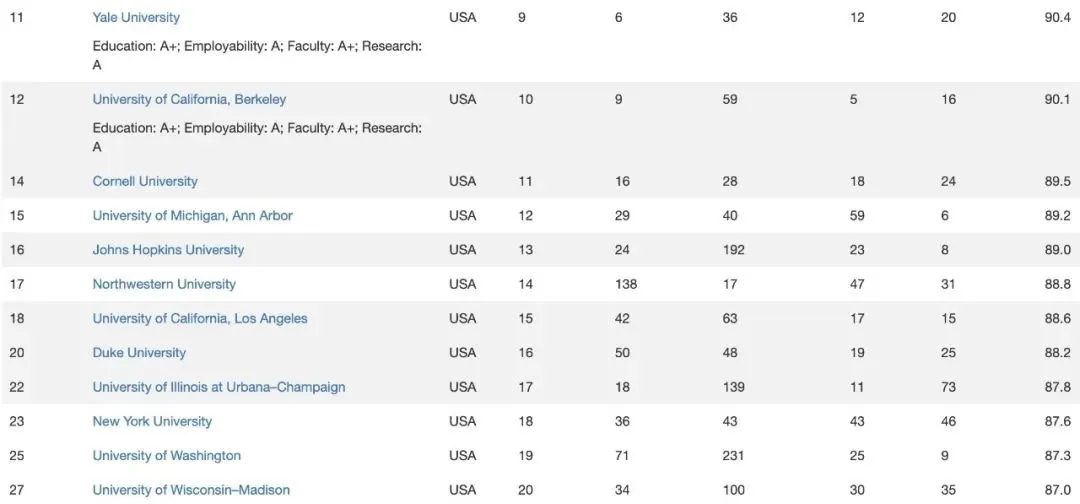Click Johns Hopkins' score of 89.0
This screenshot has width=1080, height=504.
pyautogui.click(x=1057, y=249)
